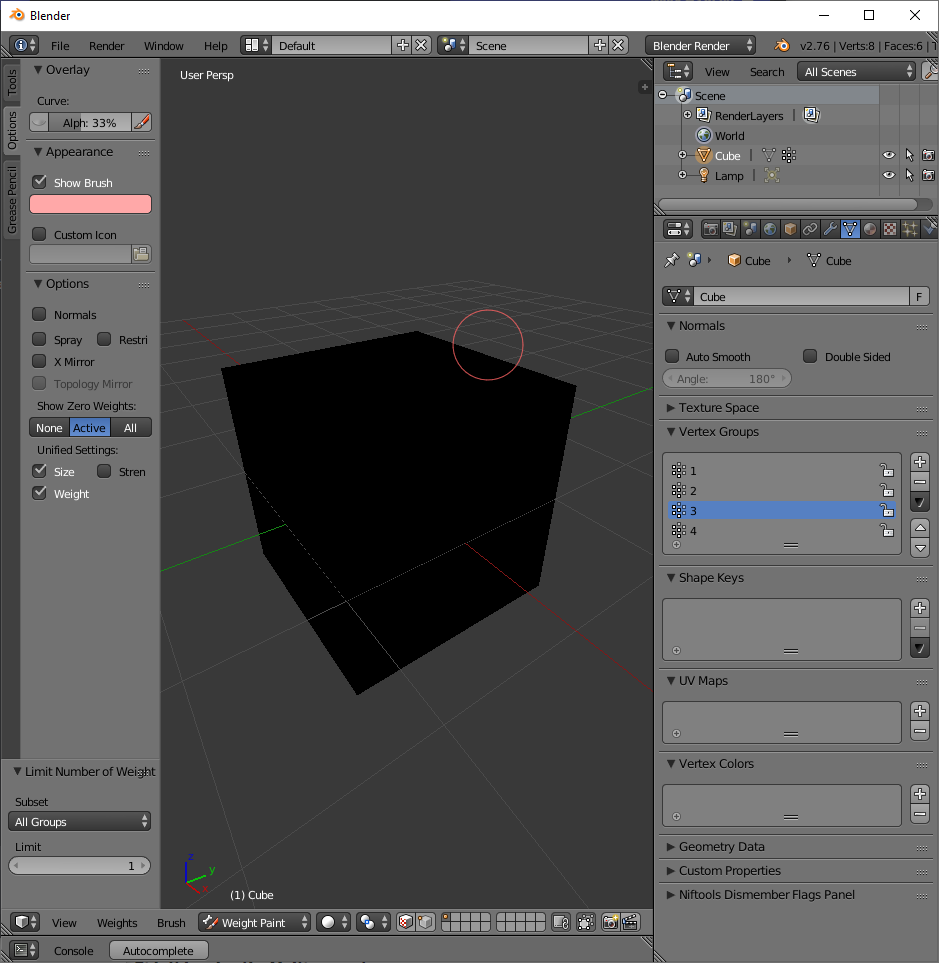Uncheck the unified Weight checkbox
Screen dimensions: 939x963
point(39,493)
